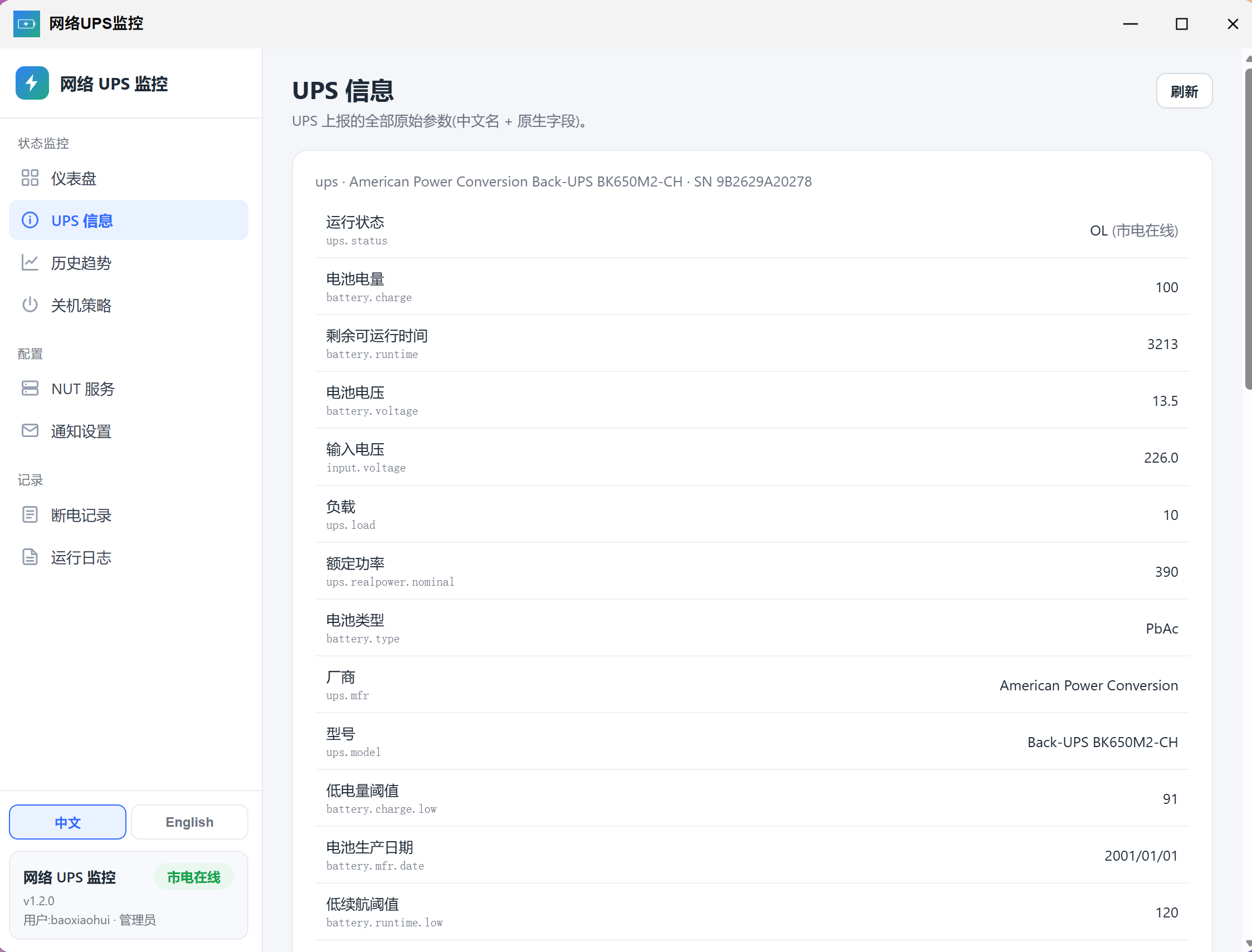Open the NUT 服务 configuration page
The height and width of the screenshot is (952, 1252).
pos(129,388)
